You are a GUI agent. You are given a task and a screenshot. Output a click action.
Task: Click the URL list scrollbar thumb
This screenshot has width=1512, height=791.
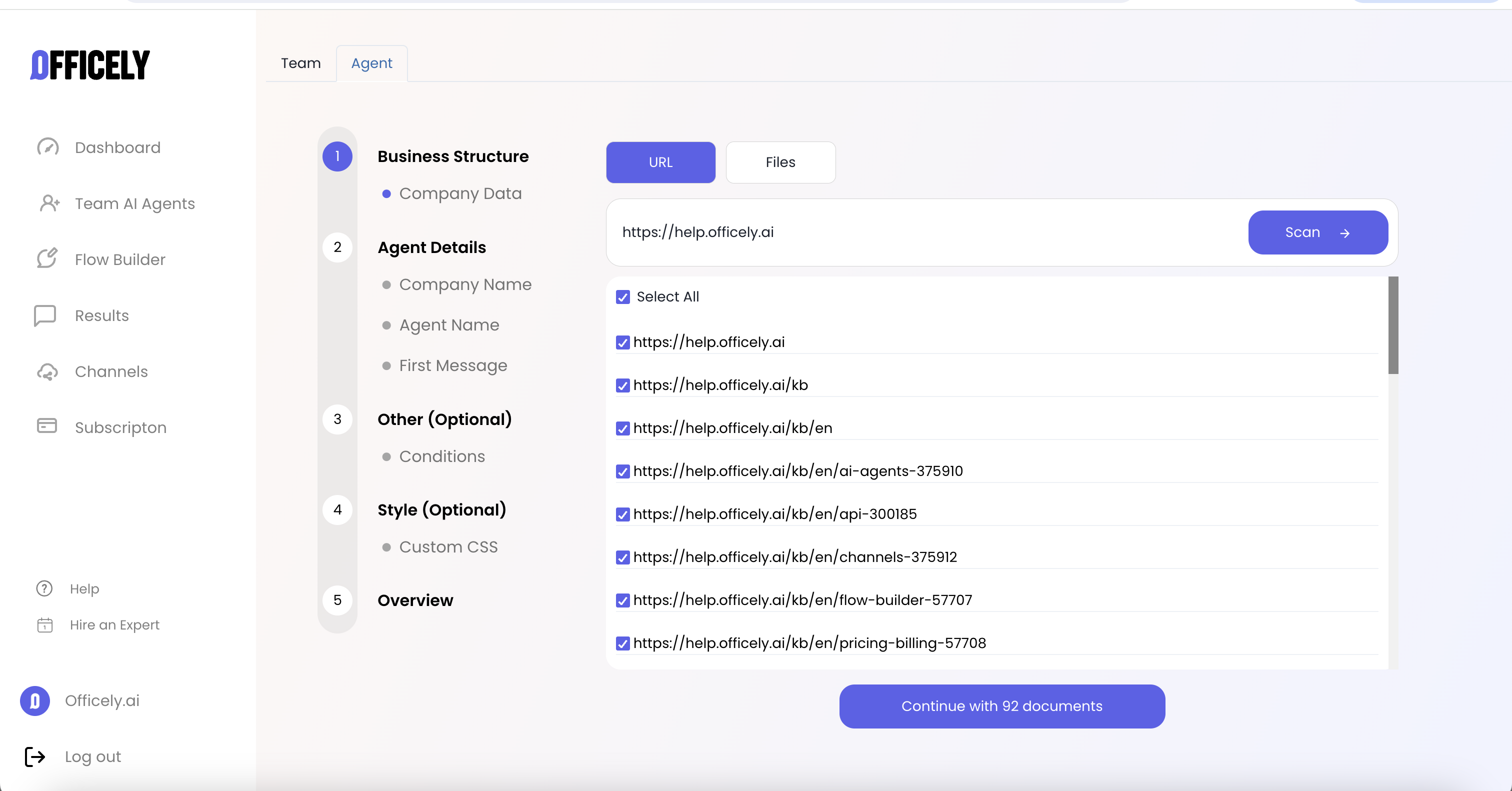1393,325
